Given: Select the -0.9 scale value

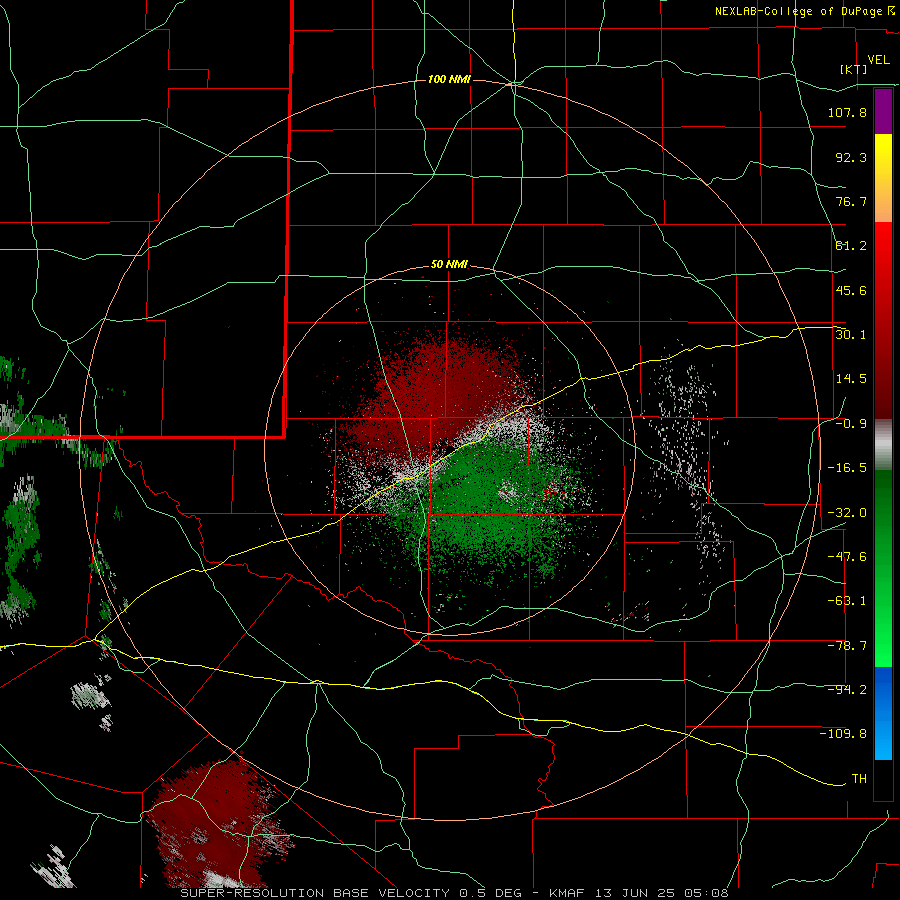Looking at the screenshot, I should (x=851, y=424).
